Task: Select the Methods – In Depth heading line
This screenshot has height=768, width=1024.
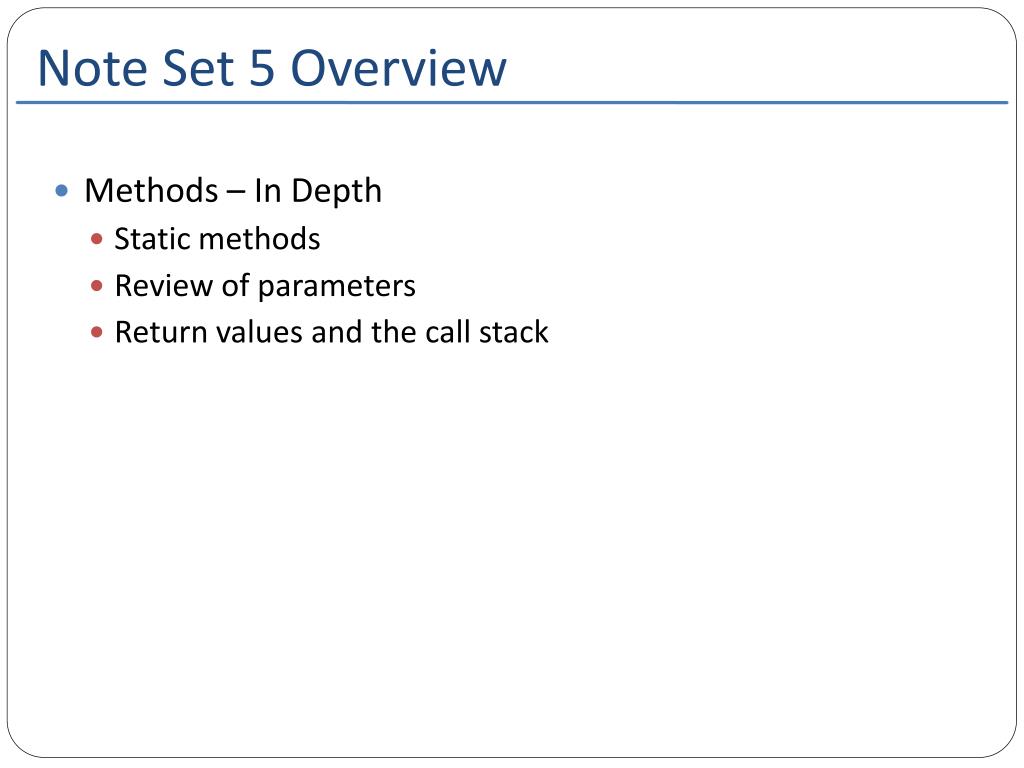Action: [x=233, y=191]
